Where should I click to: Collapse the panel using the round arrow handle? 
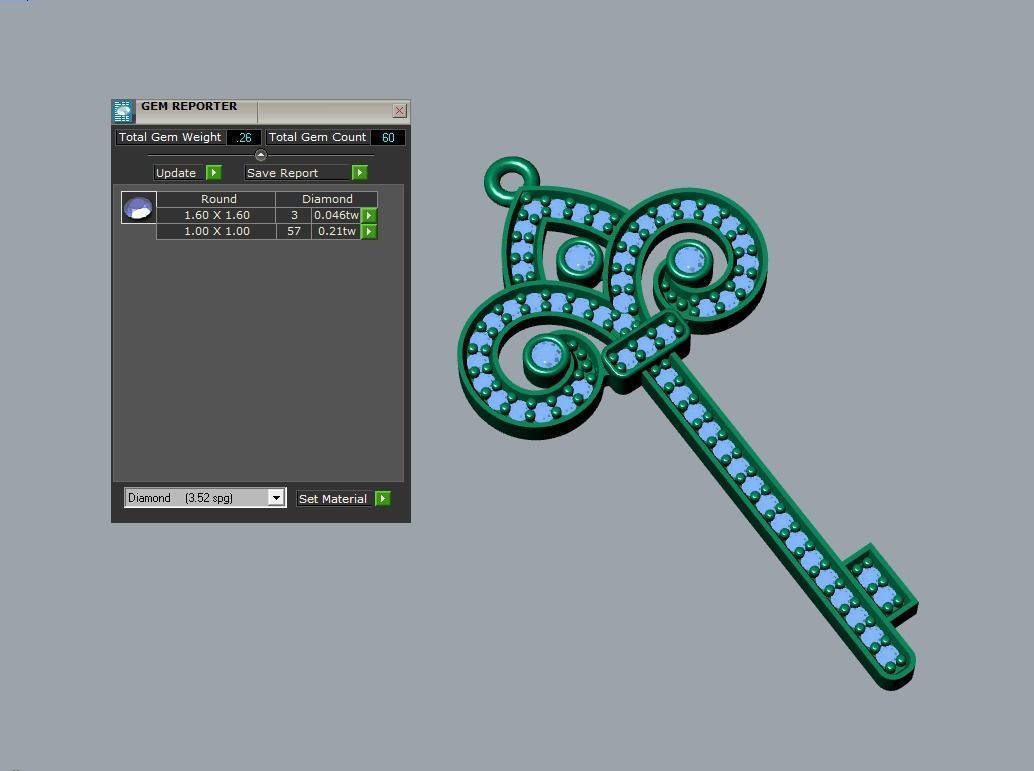[260, 155]
